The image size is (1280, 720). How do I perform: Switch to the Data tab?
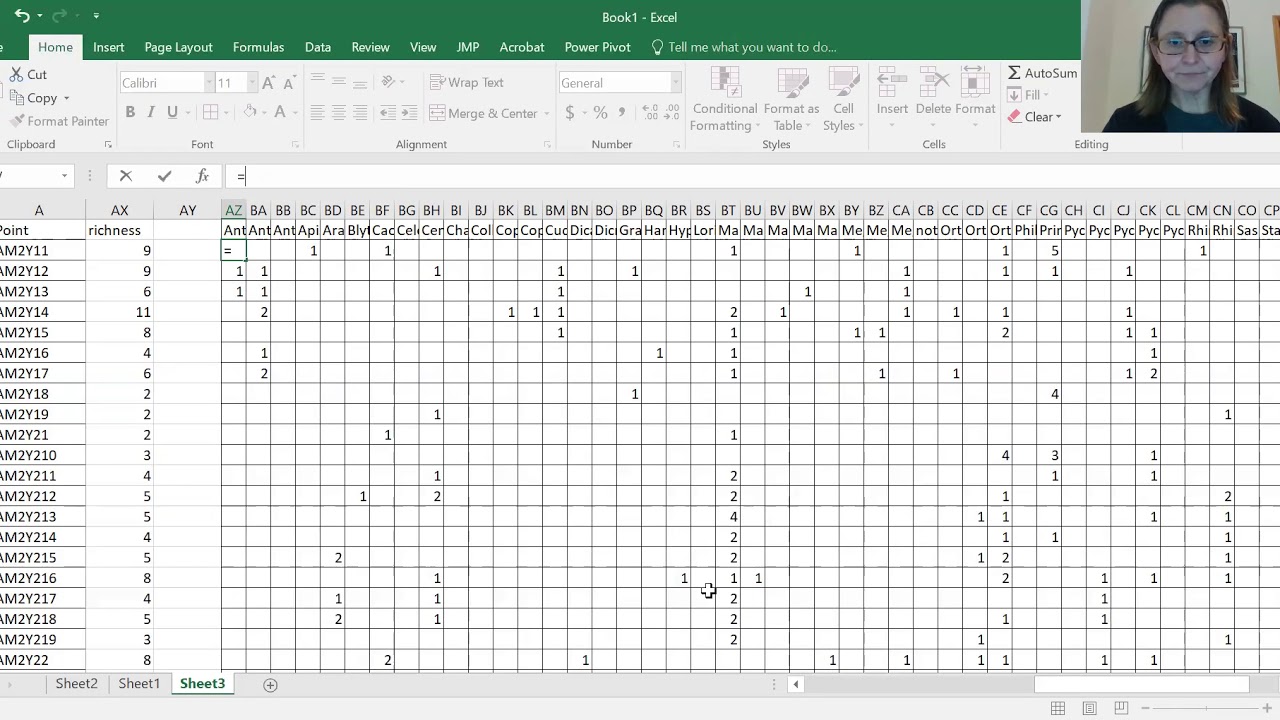318,47
